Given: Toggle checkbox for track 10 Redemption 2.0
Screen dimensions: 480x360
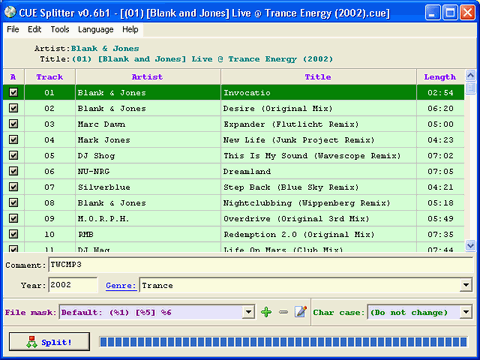Looking at the screenshot, I should pos(13,234).
